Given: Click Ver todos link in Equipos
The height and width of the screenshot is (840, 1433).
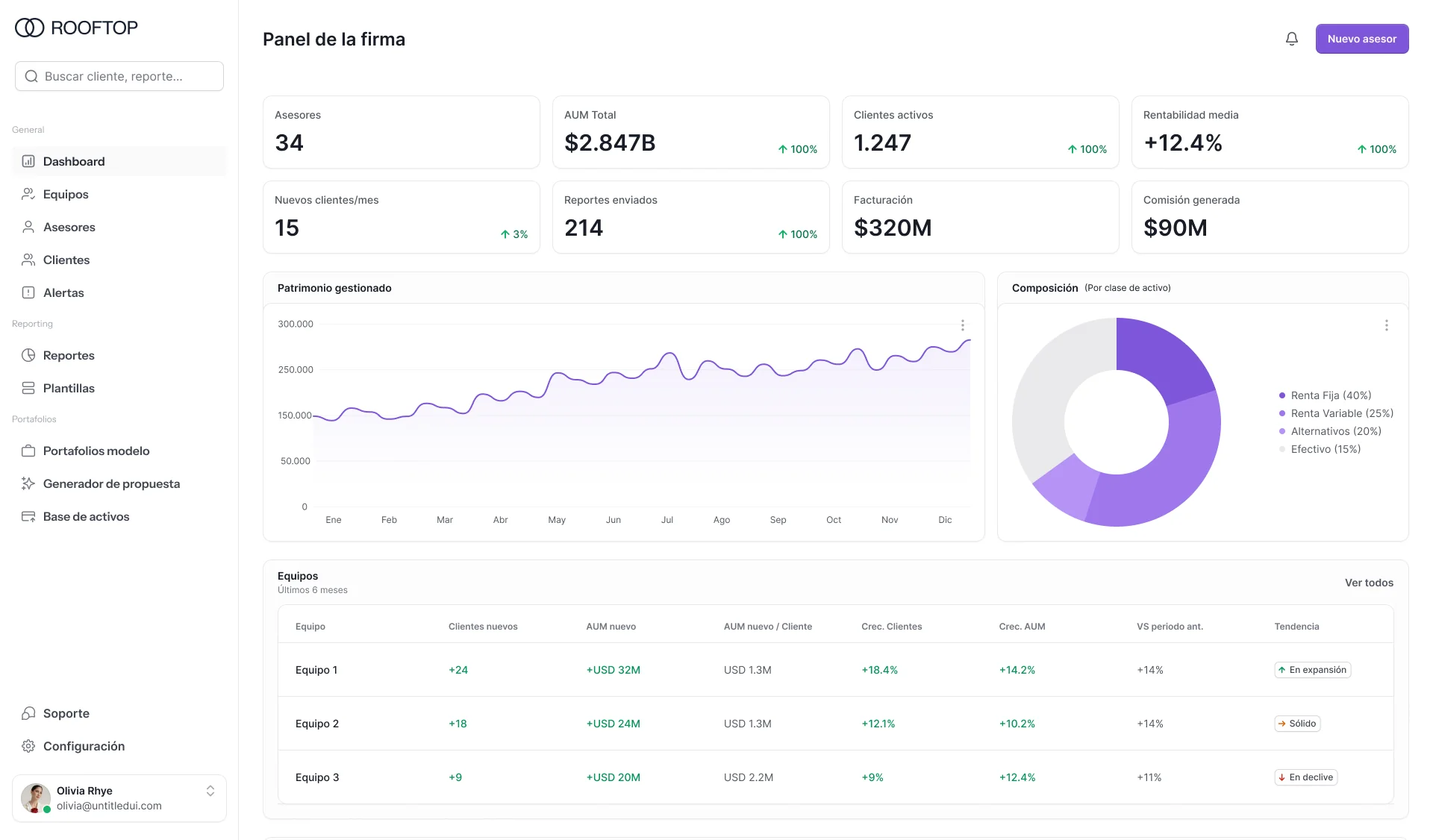Looking at the screenshot, I should tap(1369, 583).
